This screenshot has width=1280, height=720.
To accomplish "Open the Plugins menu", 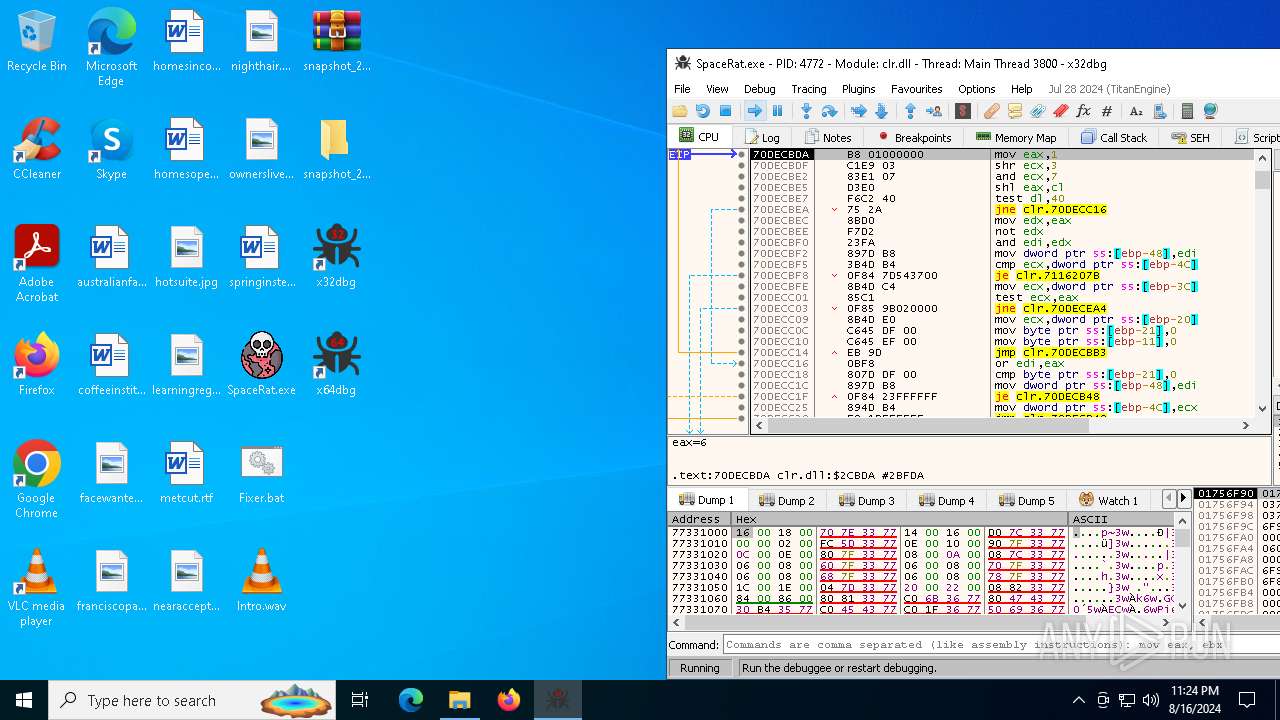I will (858, 89).
